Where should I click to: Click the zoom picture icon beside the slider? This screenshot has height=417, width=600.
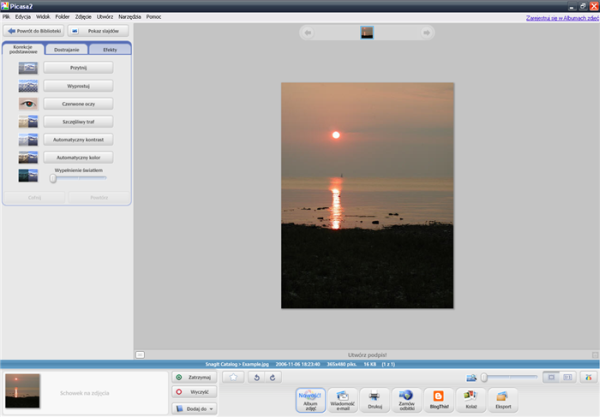point(471,378)
